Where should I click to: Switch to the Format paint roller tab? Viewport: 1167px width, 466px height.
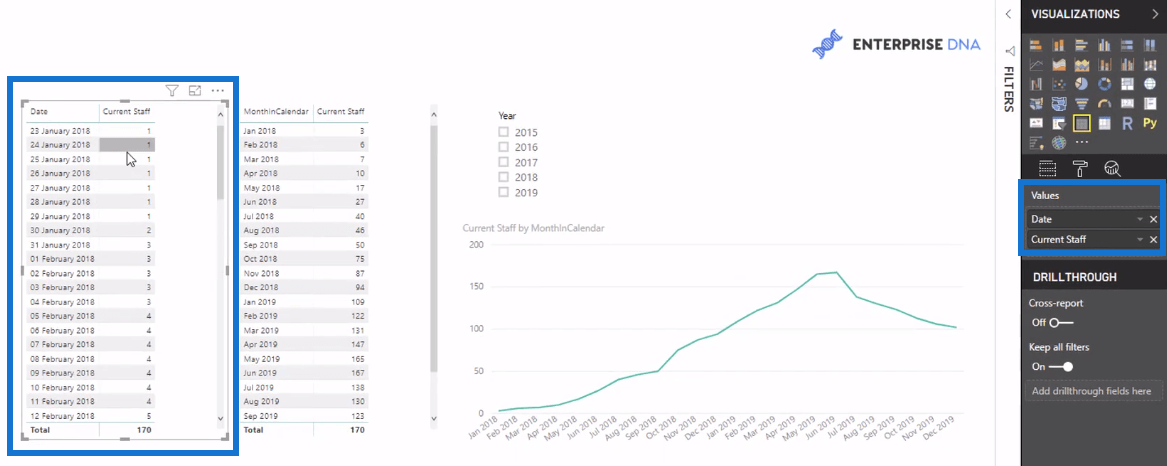pyautogui.click(x=1080, y=168)
